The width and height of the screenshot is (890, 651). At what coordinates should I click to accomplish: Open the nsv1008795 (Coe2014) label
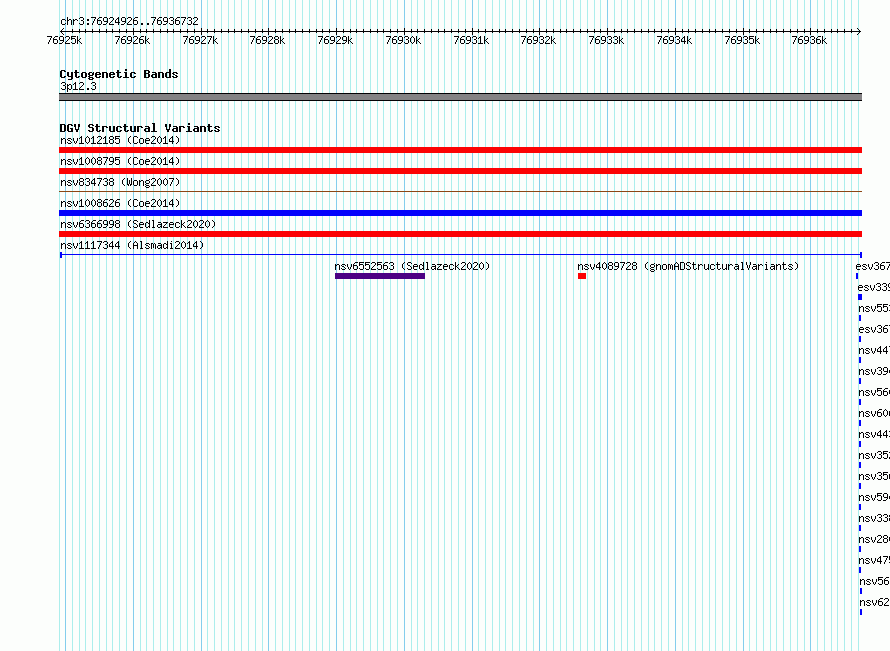120,161
